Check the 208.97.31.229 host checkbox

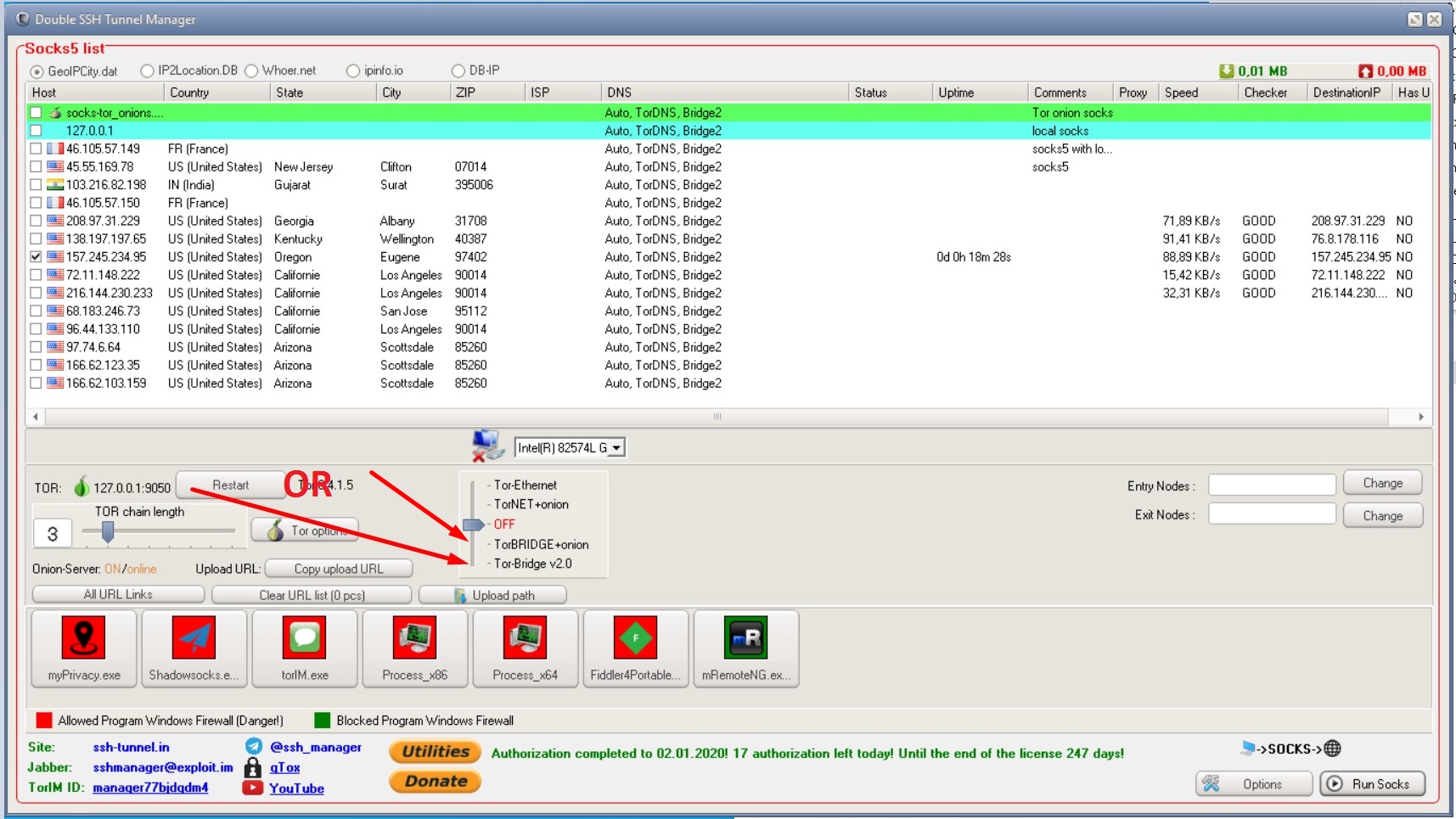coord(36,221)
